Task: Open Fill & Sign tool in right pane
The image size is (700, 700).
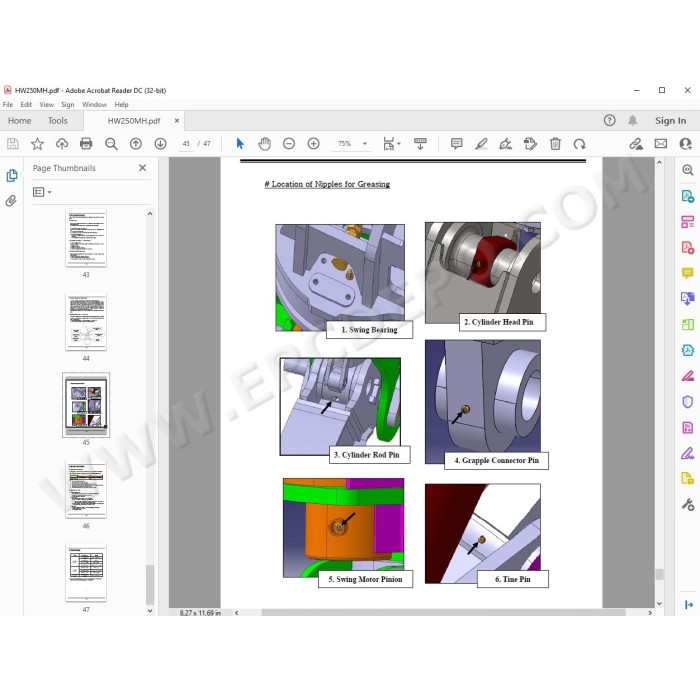Action: tap(688, 454)
